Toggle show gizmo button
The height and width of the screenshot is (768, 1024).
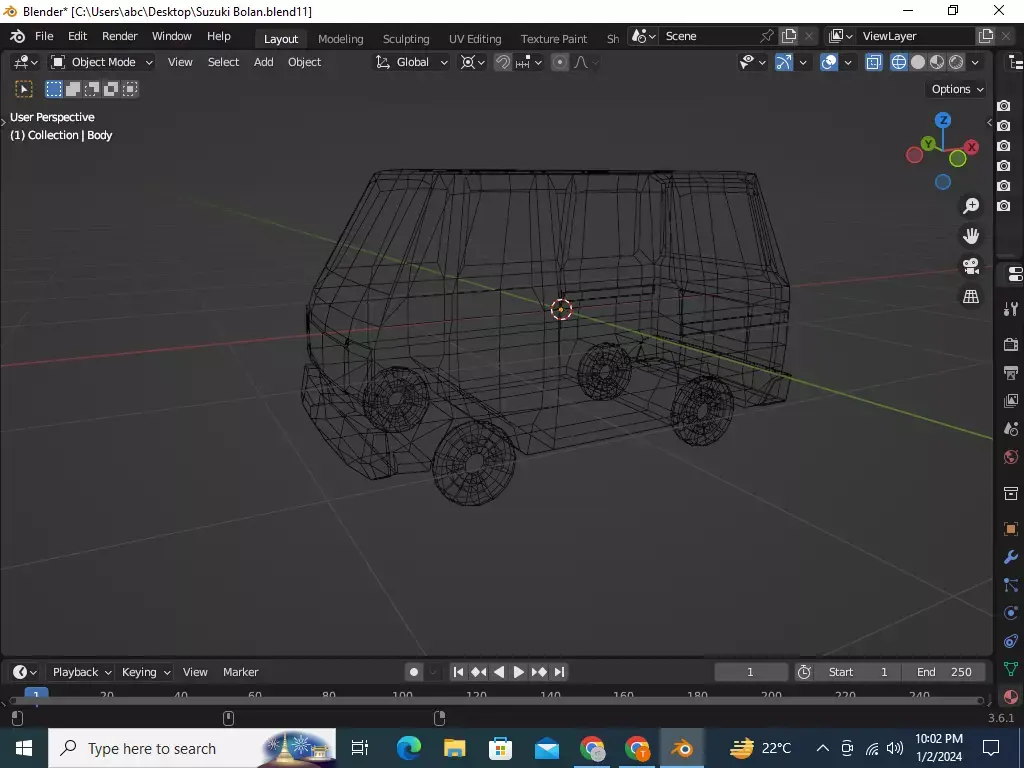pos(783,62)
